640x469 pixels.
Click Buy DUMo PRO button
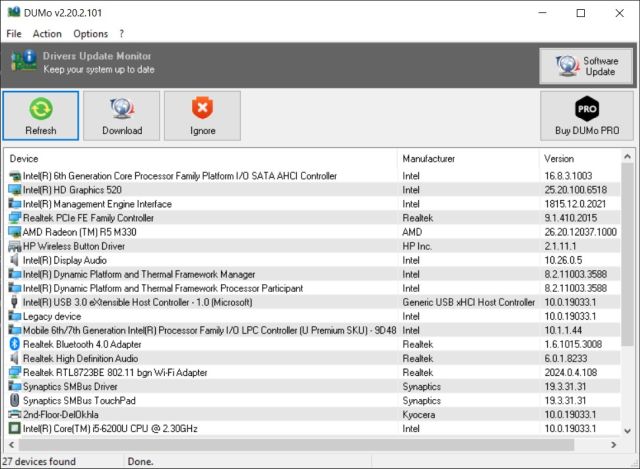pyautogui.click(x=587, y=116)
